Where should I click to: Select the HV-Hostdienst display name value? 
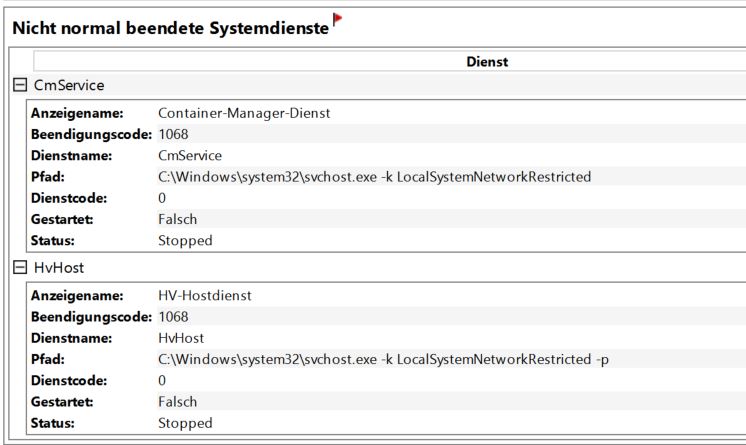[205, 296]
